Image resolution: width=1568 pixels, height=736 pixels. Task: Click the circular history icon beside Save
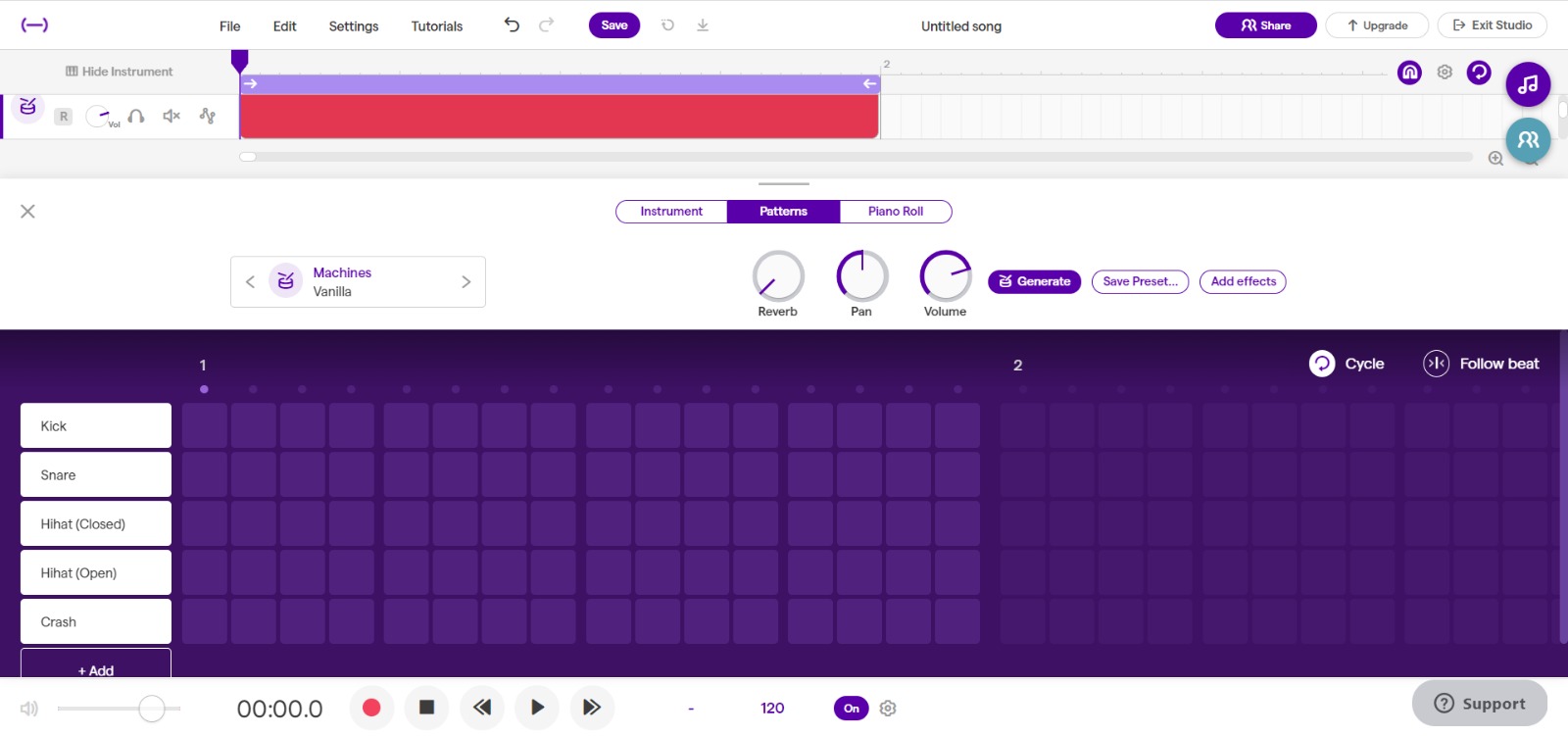pyautogui.click(x=667, y=25)
